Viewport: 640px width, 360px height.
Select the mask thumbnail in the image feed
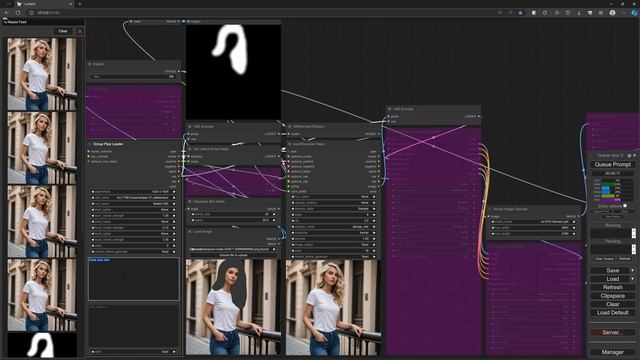pos(42,345)
